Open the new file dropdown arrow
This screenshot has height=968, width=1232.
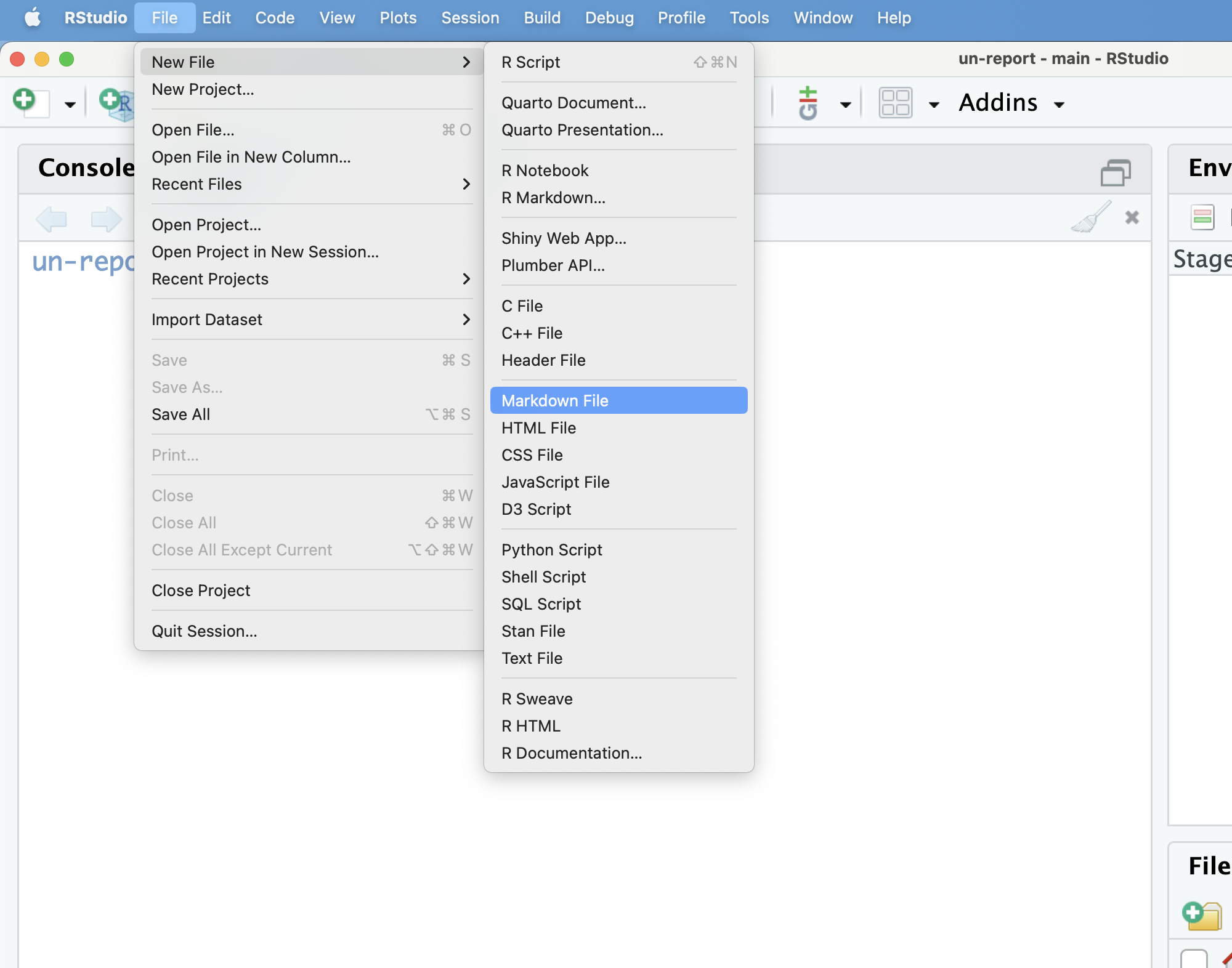(70, 105)
